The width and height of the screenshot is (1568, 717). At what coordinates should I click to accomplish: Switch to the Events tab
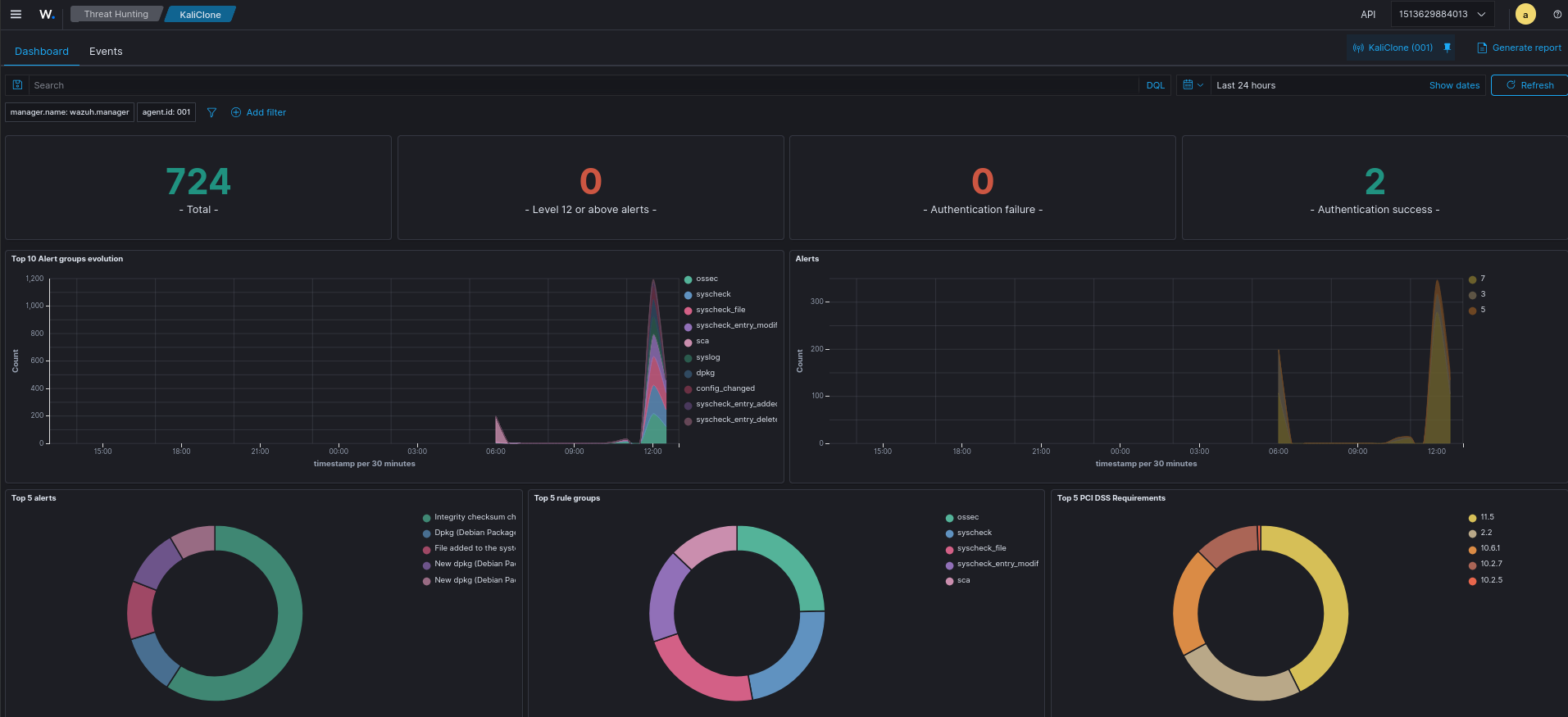coord(106,51)
